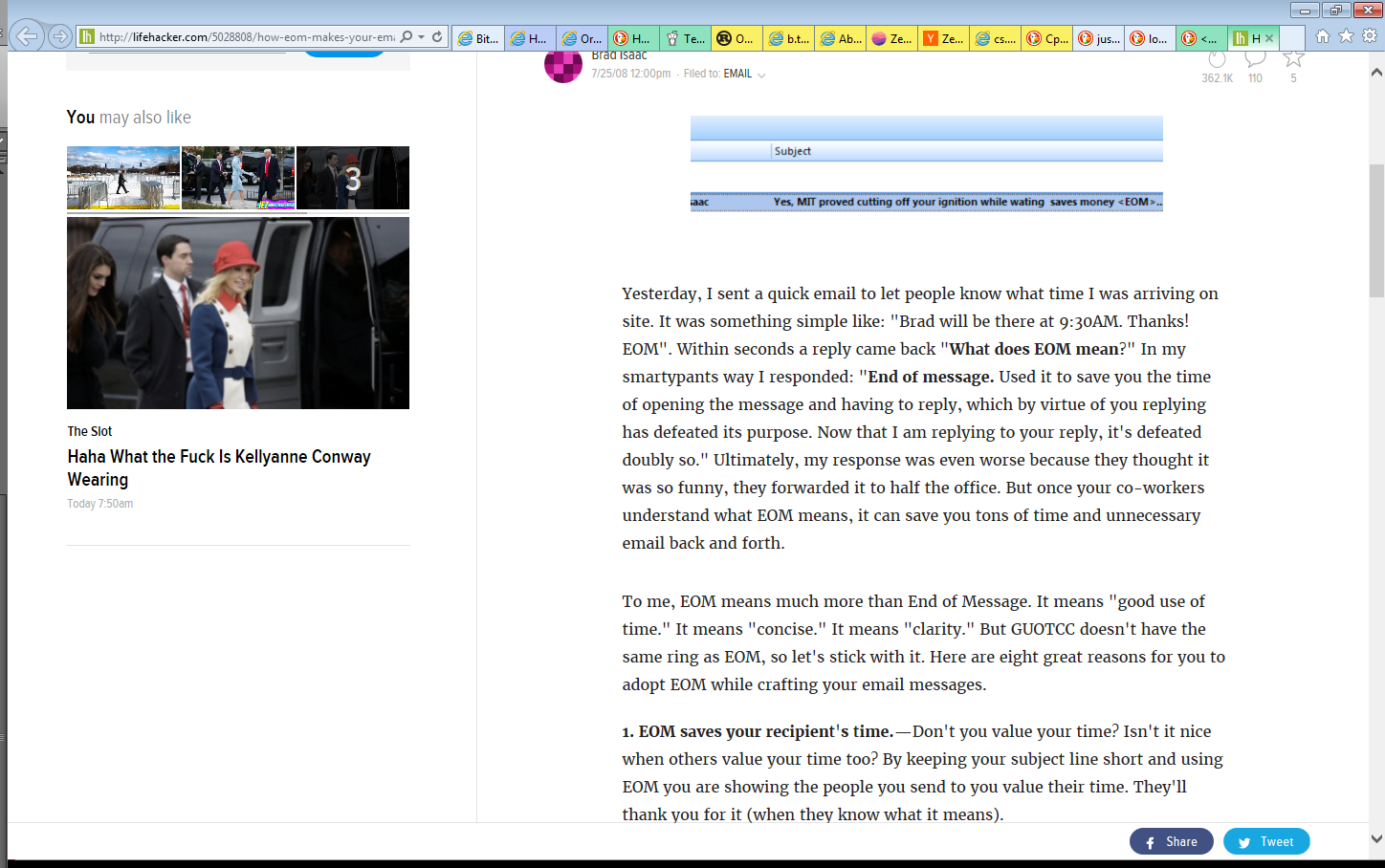Switch to the 'O...' browser tab
The image size is (1385, 868).
(x=736, y=38)
